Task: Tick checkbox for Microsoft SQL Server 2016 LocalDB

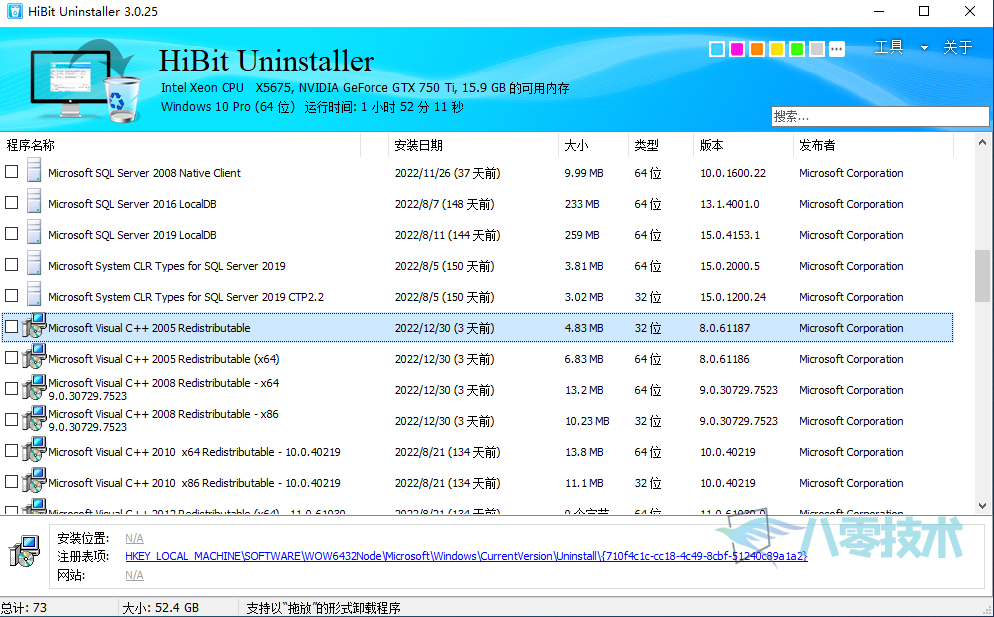Action: (11, 203)
